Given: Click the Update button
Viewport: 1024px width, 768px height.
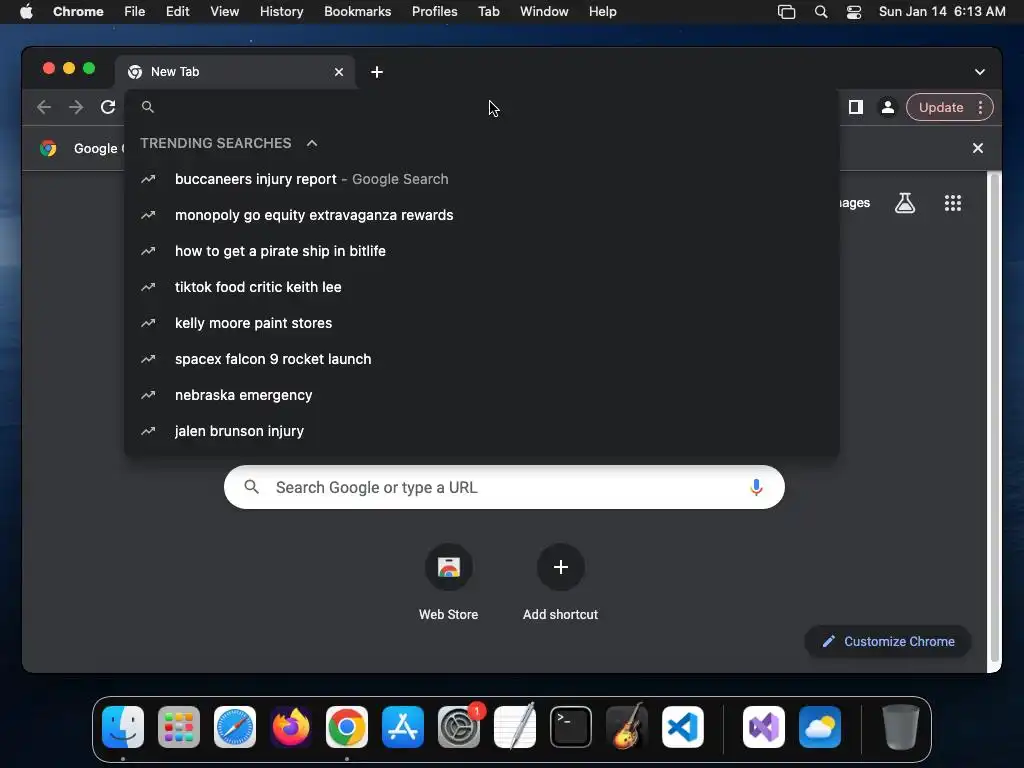Looking at the screenshot, I should [x=940, y=107].
